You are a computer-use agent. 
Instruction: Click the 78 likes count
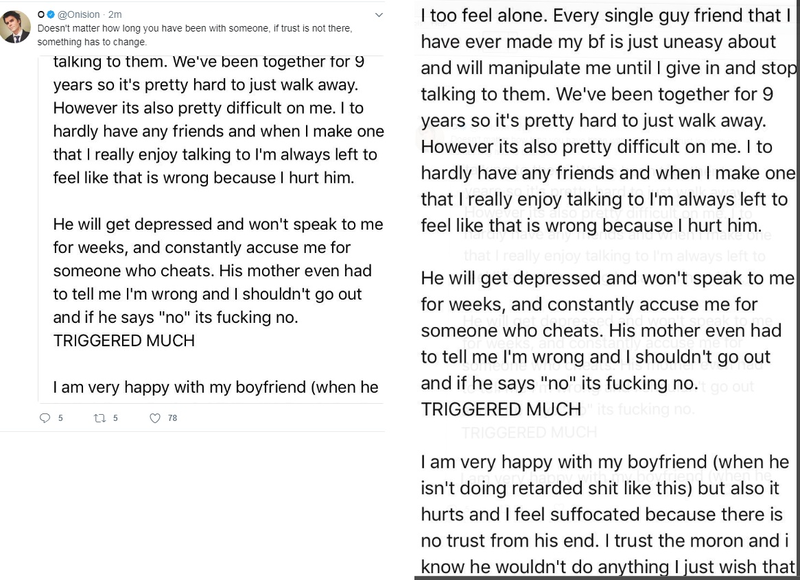173,418
